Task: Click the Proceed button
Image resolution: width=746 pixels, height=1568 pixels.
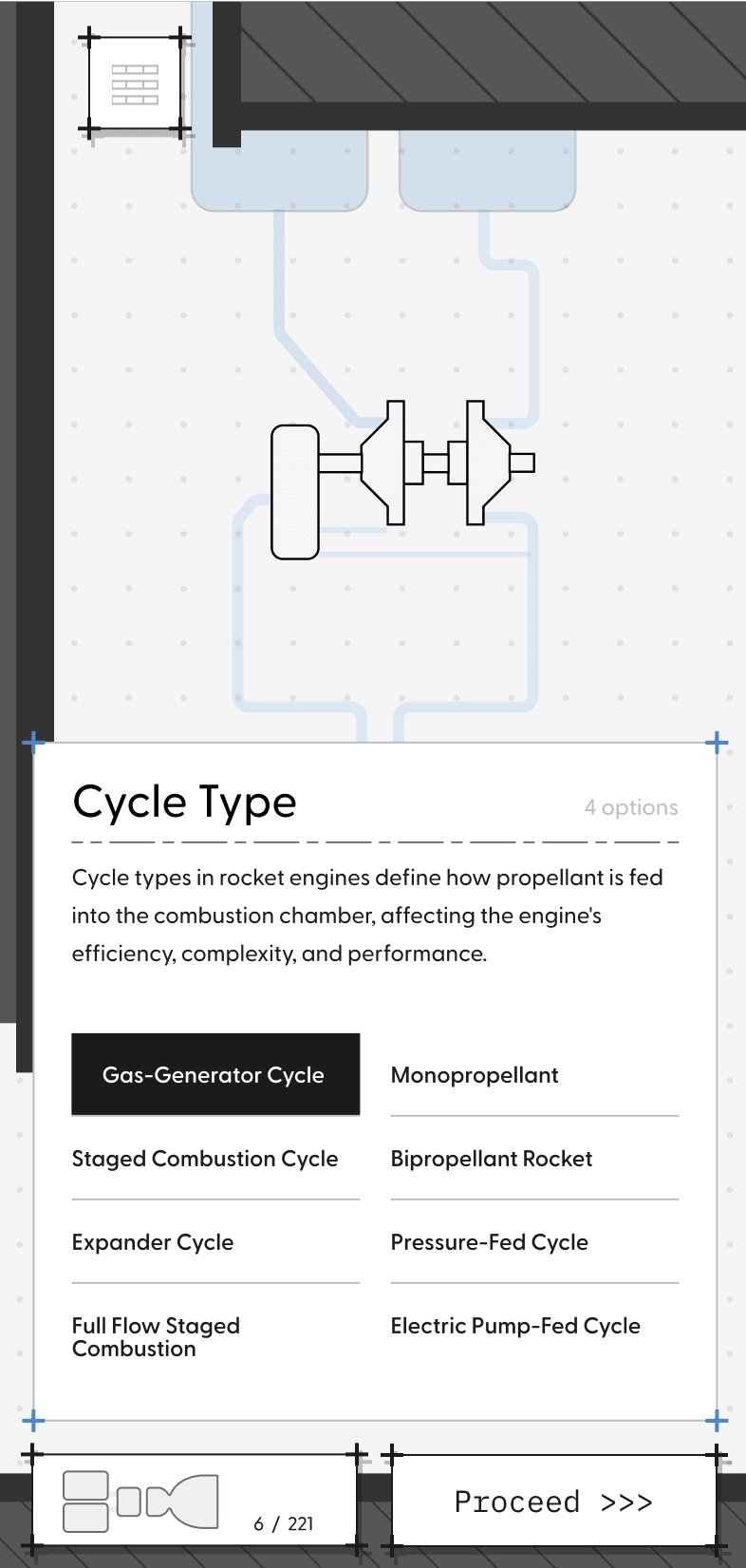Action: pos(551,1502)
